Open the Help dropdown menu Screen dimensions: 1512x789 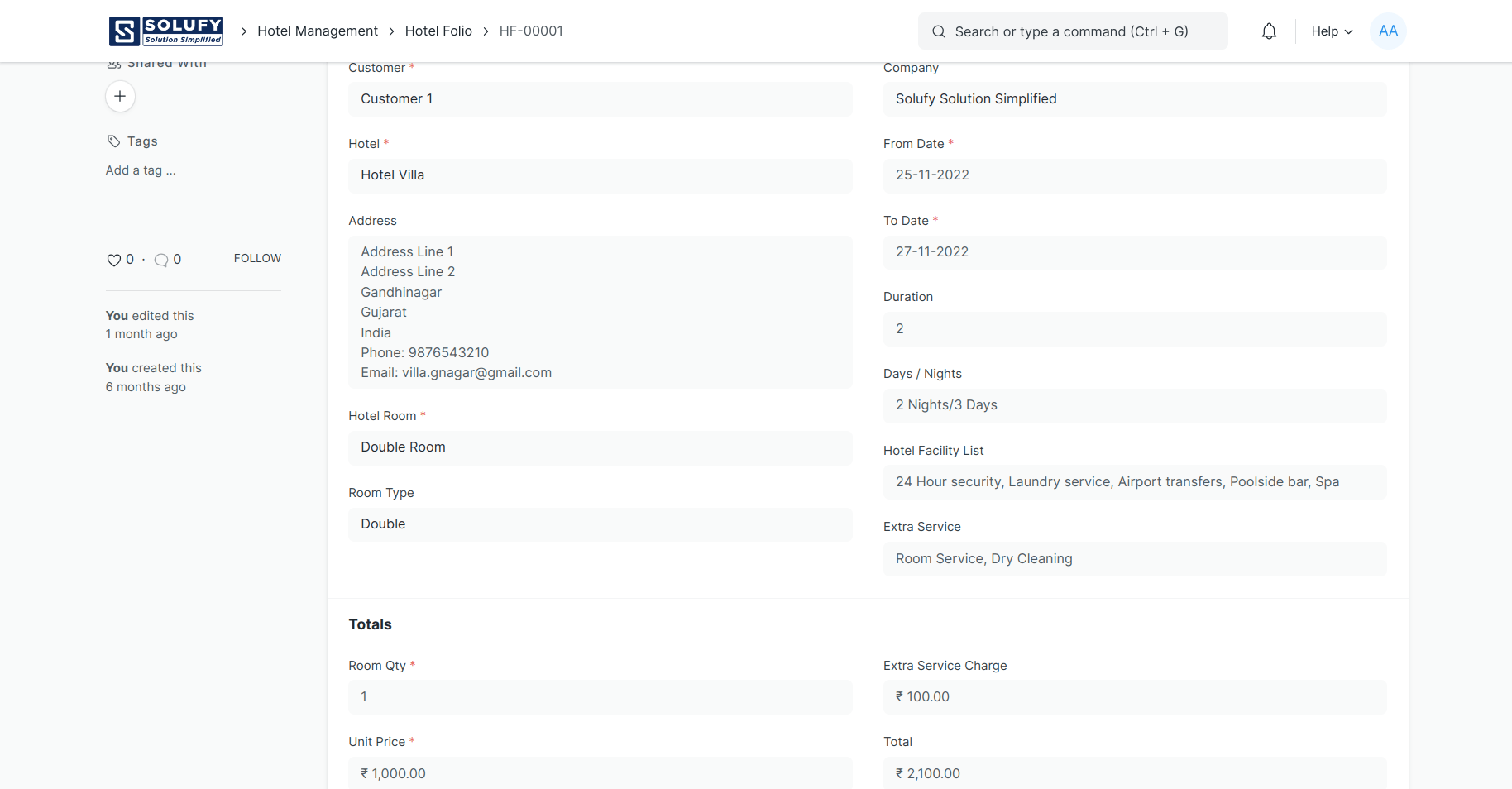pyautogui.click(x=1332, y=31)
